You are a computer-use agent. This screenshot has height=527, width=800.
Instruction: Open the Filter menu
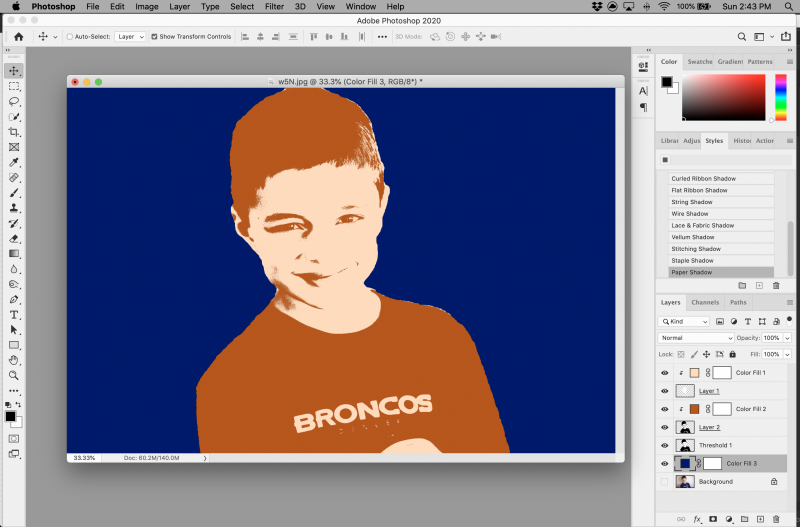click(x=274, y=7)
